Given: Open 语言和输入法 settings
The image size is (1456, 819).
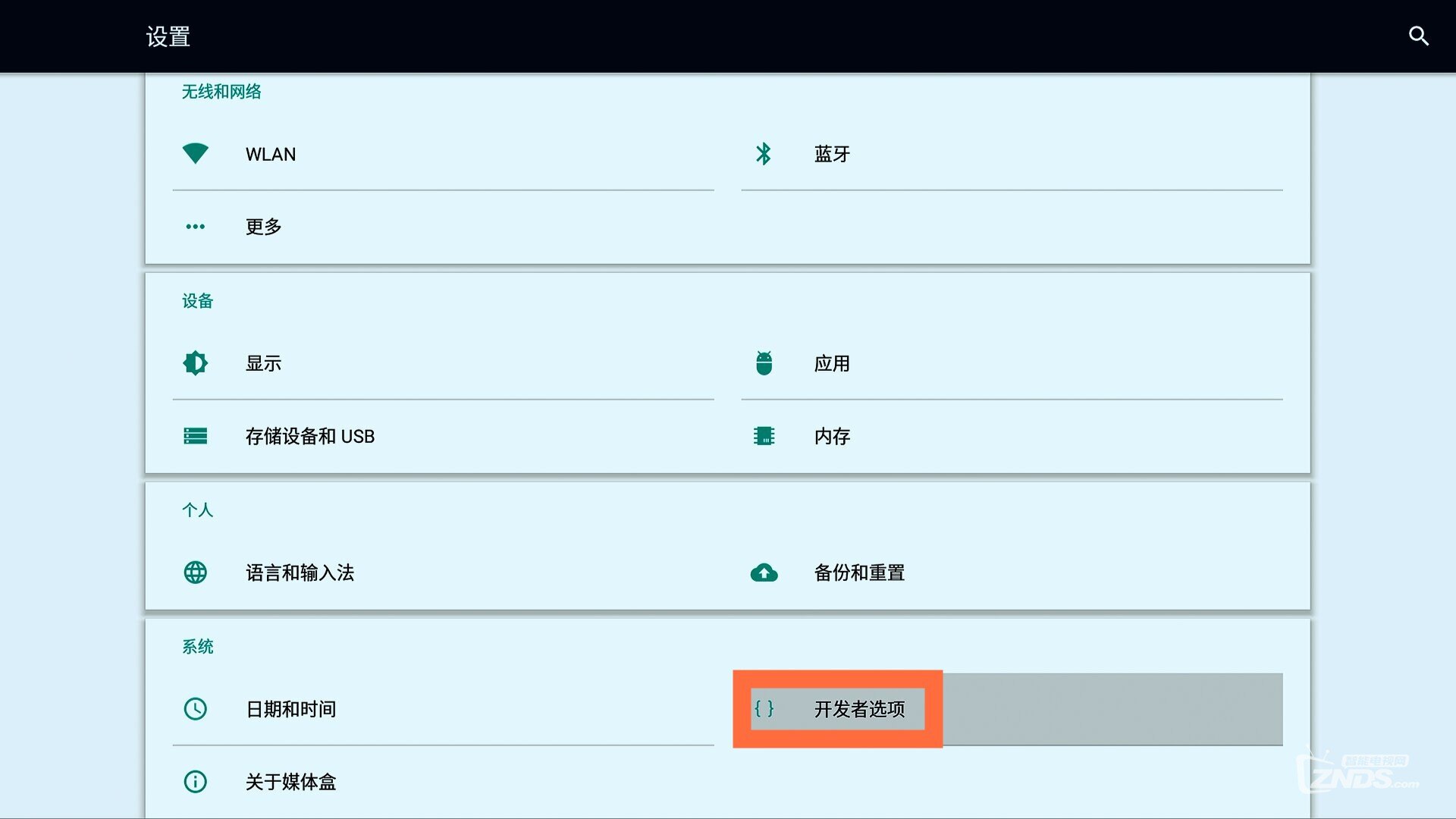Looking at the screenshot, I should coord(300,573).
